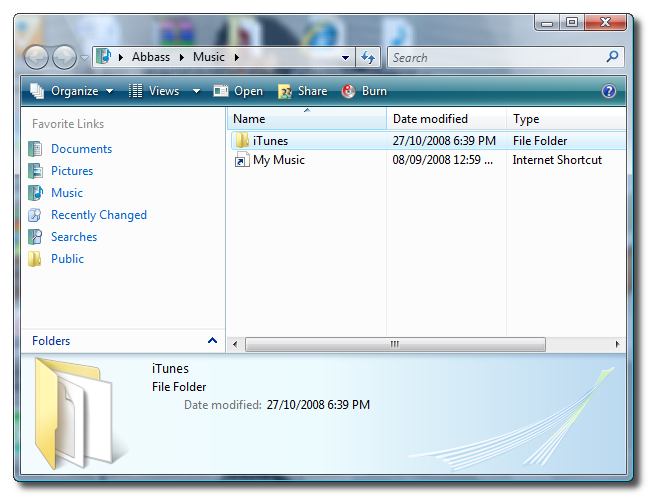
Task: Click the Share toolbar button
Action: 303,91
